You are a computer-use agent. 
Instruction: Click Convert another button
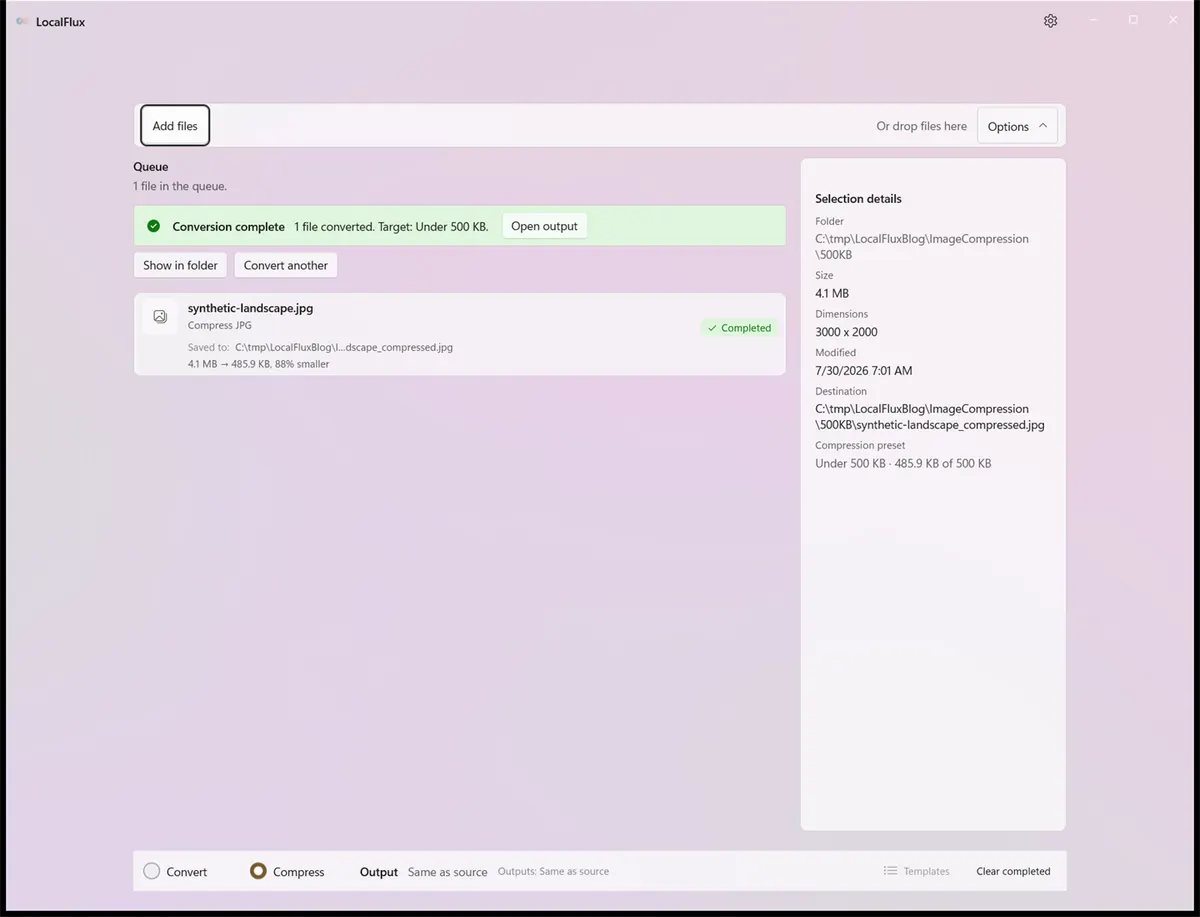pos(286,265)
